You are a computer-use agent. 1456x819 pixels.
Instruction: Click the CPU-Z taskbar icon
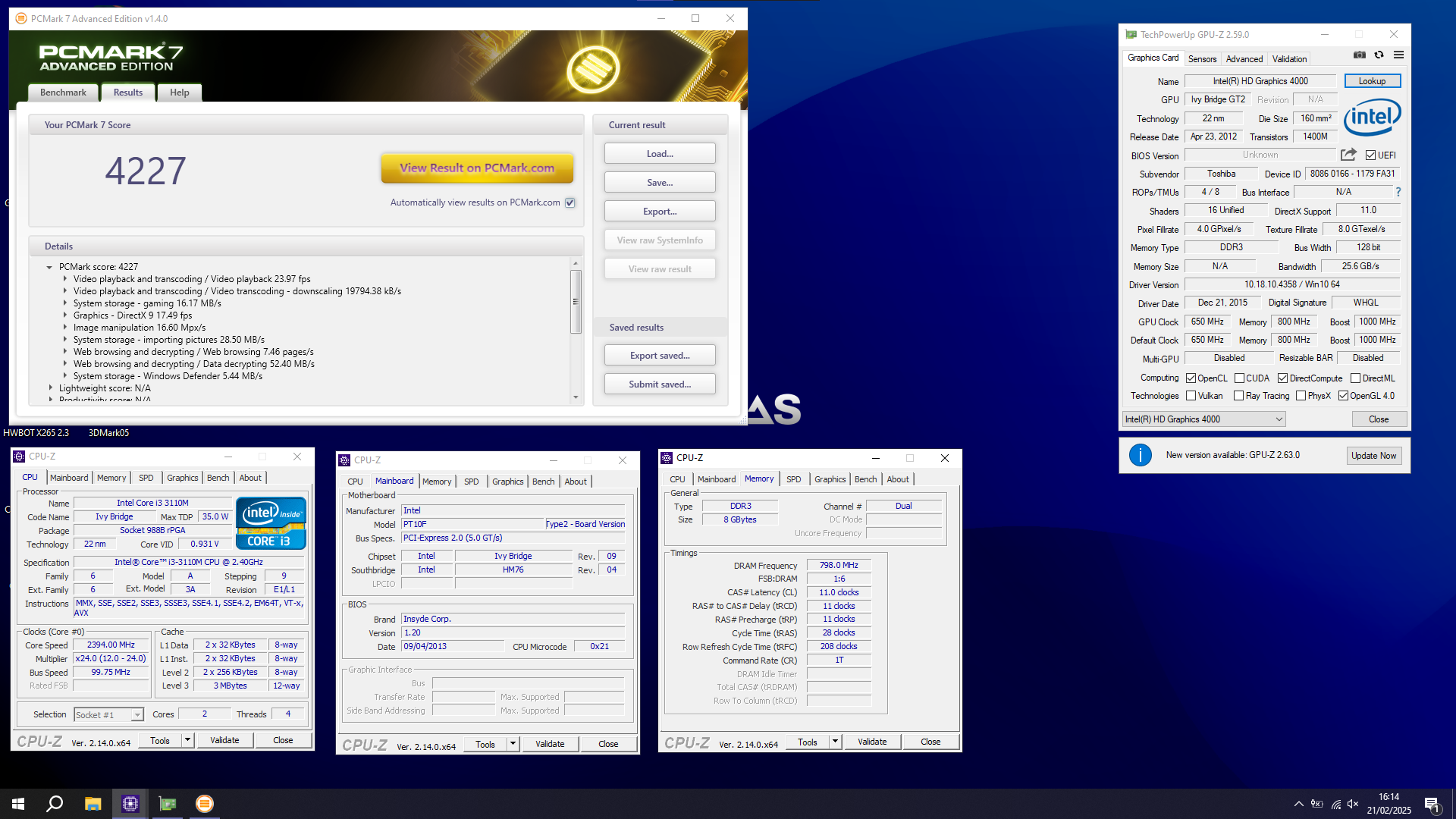pyautogui.click(x=130, y=804)
